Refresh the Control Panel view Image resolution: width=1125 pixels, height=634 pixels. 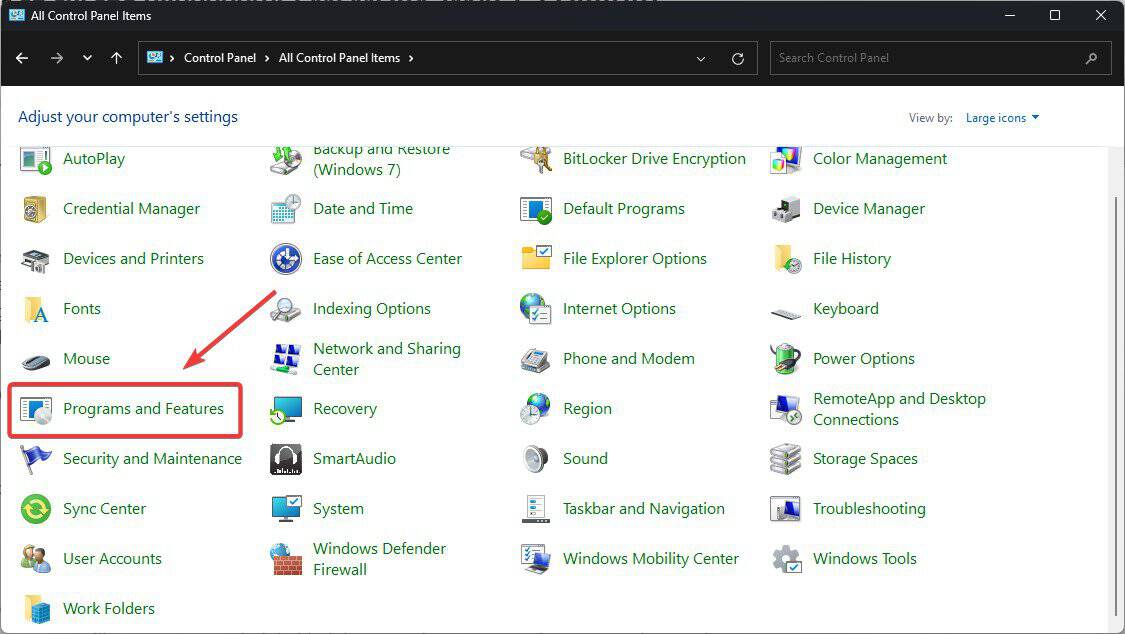click(738, 59)
